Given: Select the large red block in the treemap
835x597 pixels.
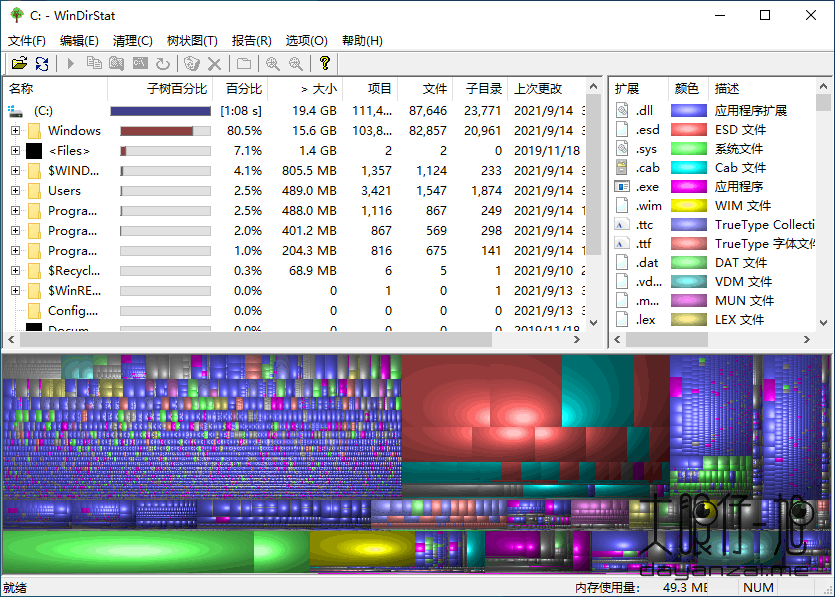Looking at the screenshot, I should tap(481, 391).
